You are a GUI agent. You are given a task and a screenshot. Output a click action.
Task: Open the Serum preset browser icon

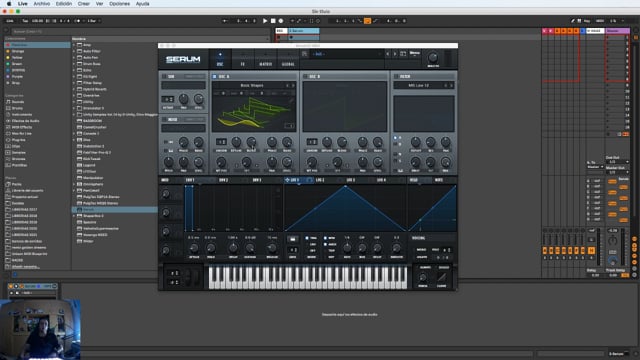tap(304, 54)
